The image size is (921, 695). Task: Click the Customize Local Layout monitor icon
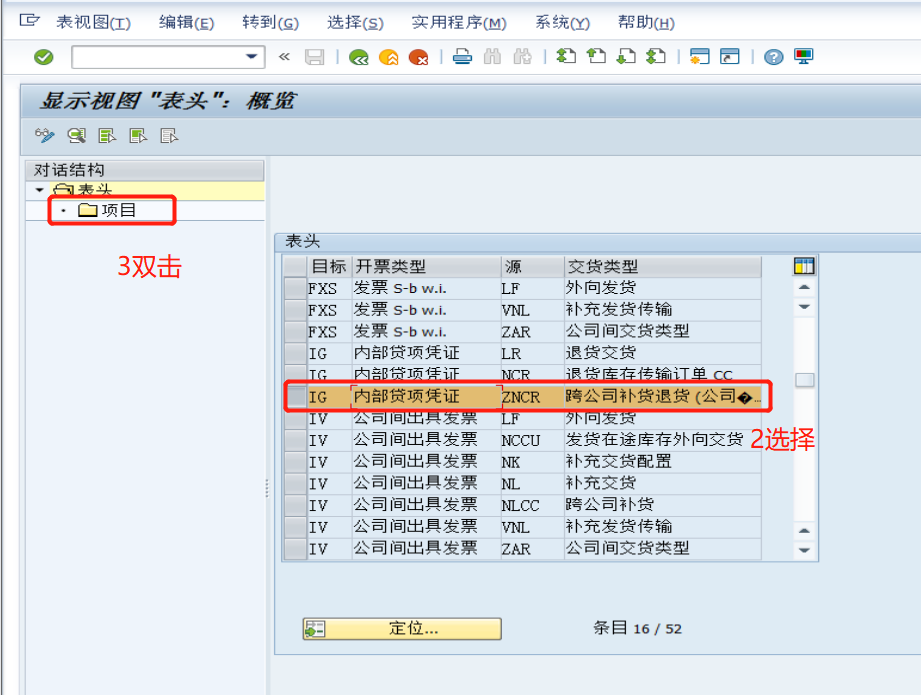[x=804, y=57]
